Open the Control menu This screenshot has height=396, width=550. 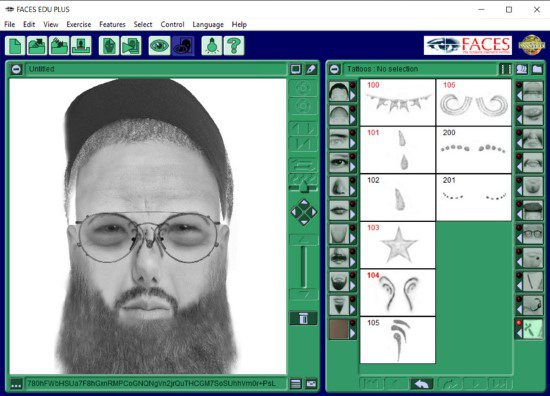click(x=172, y=25)
